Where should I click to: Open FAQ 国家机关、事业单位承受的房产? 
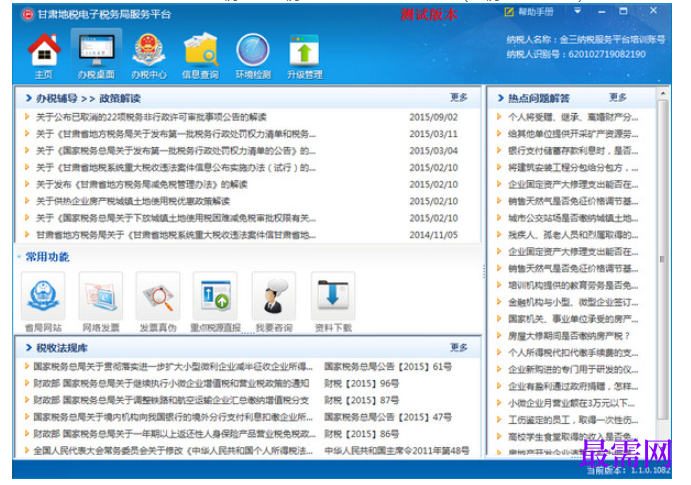click(x=573, y=319)
